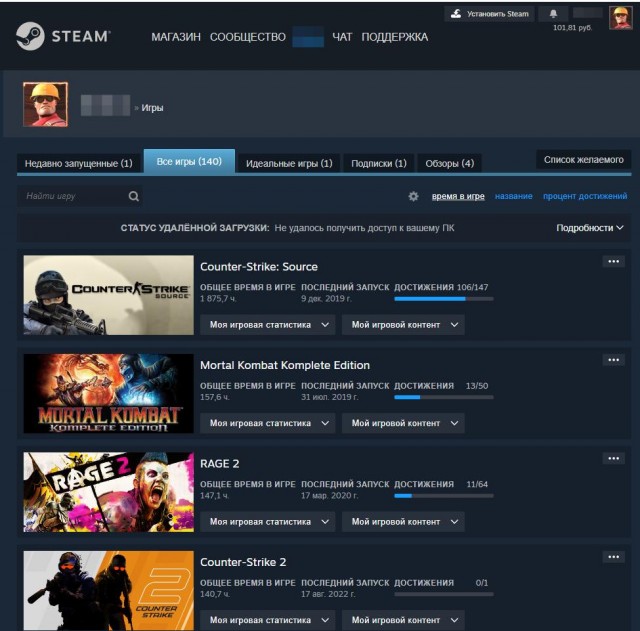Click Установить Steam button
This screenshot has width=640, height=631.
tap(489, 14)
